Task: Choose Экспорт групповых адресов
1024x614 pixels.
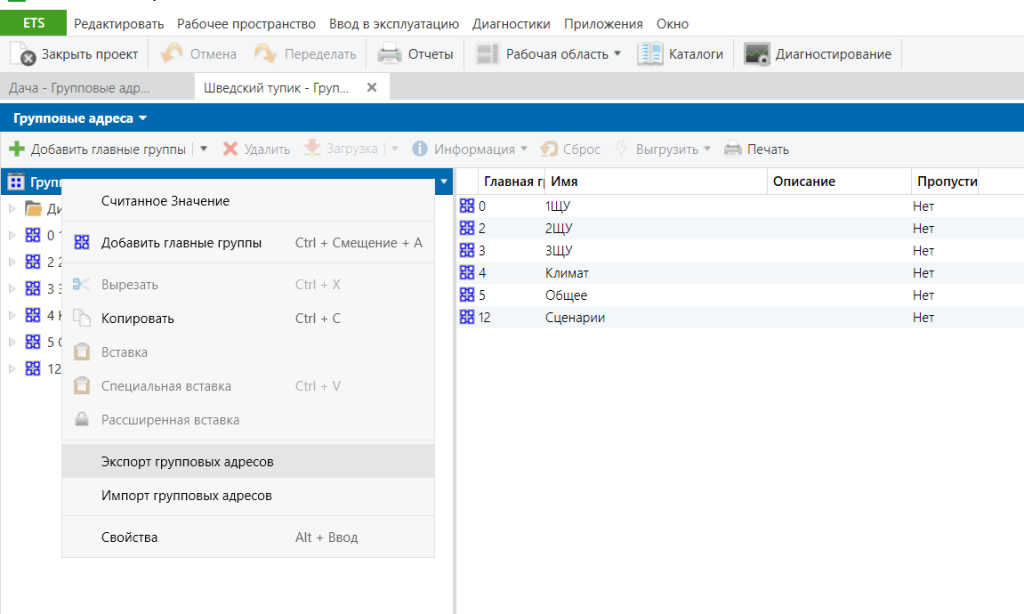Action: point(248,461)
